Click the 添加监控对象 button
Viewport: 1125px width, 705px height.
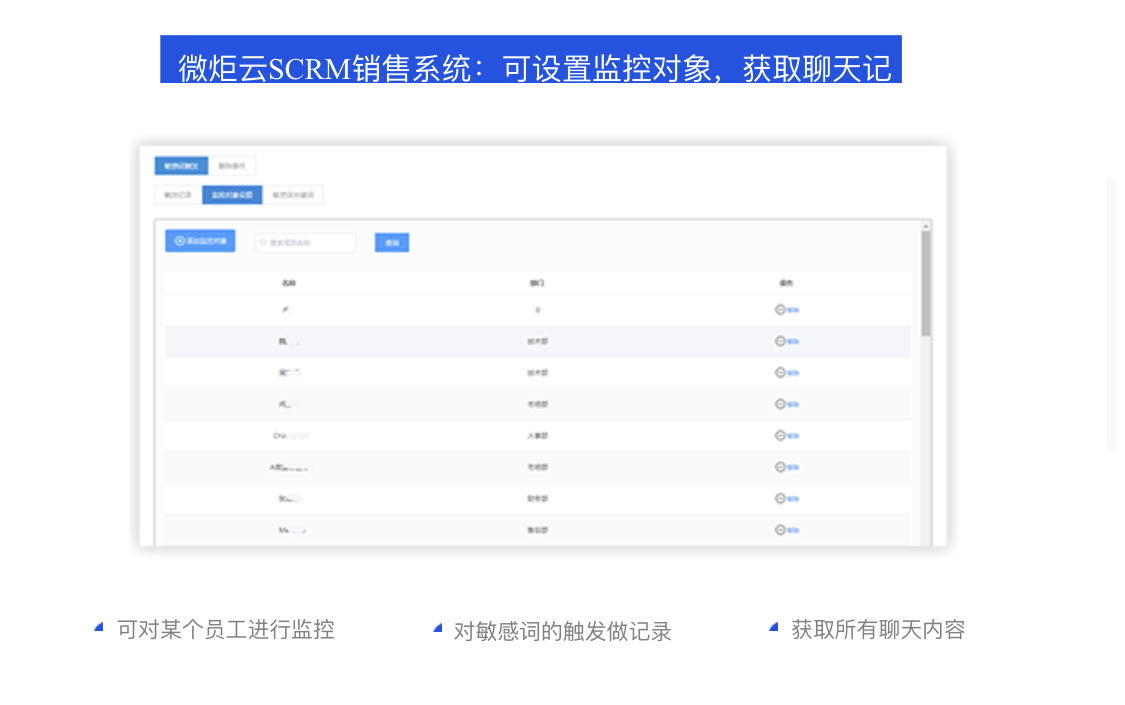[x=200, y=241]
